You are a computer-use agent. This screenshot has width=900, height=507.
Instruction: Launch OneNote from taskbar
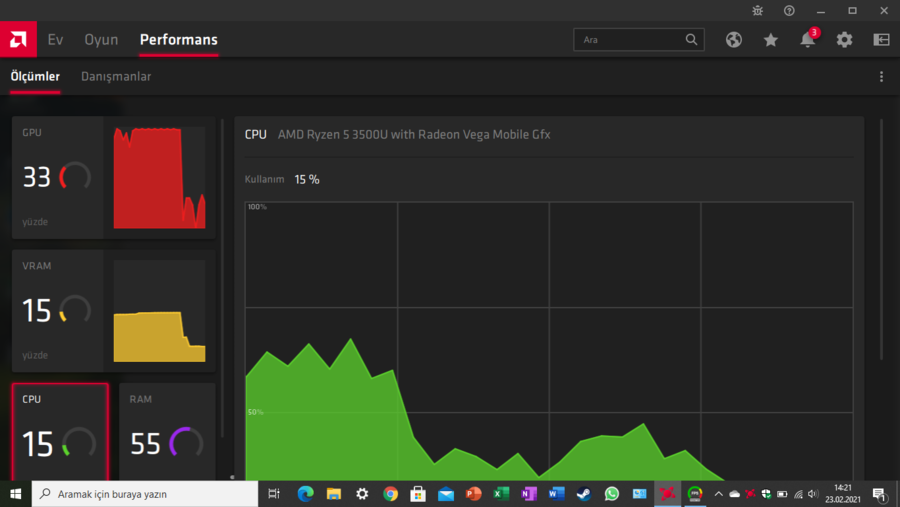click(x=529, y=494)
